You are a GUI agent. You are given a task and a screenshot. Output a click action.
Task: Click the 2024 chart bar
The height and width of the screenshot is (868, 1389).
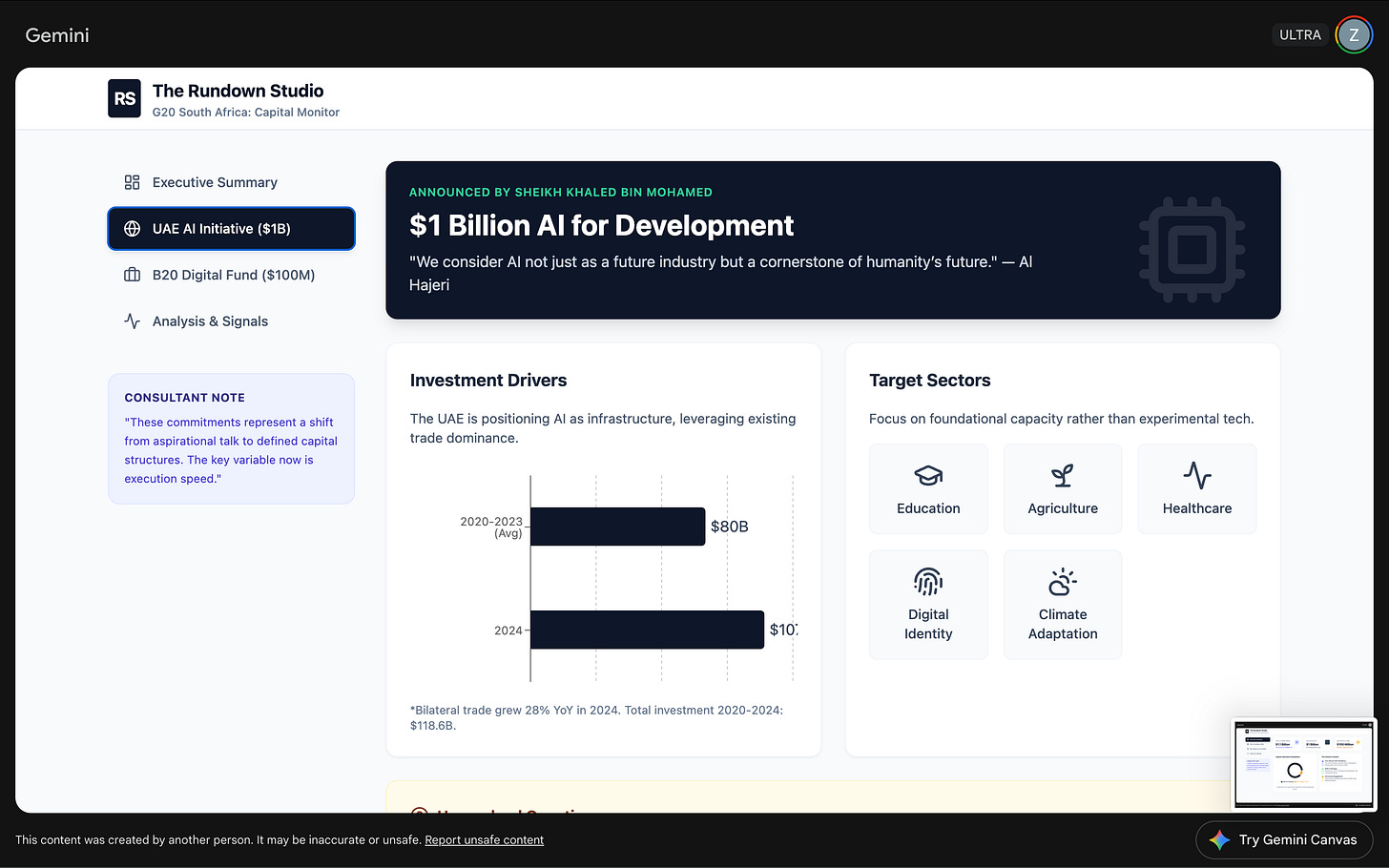(647, 630)
